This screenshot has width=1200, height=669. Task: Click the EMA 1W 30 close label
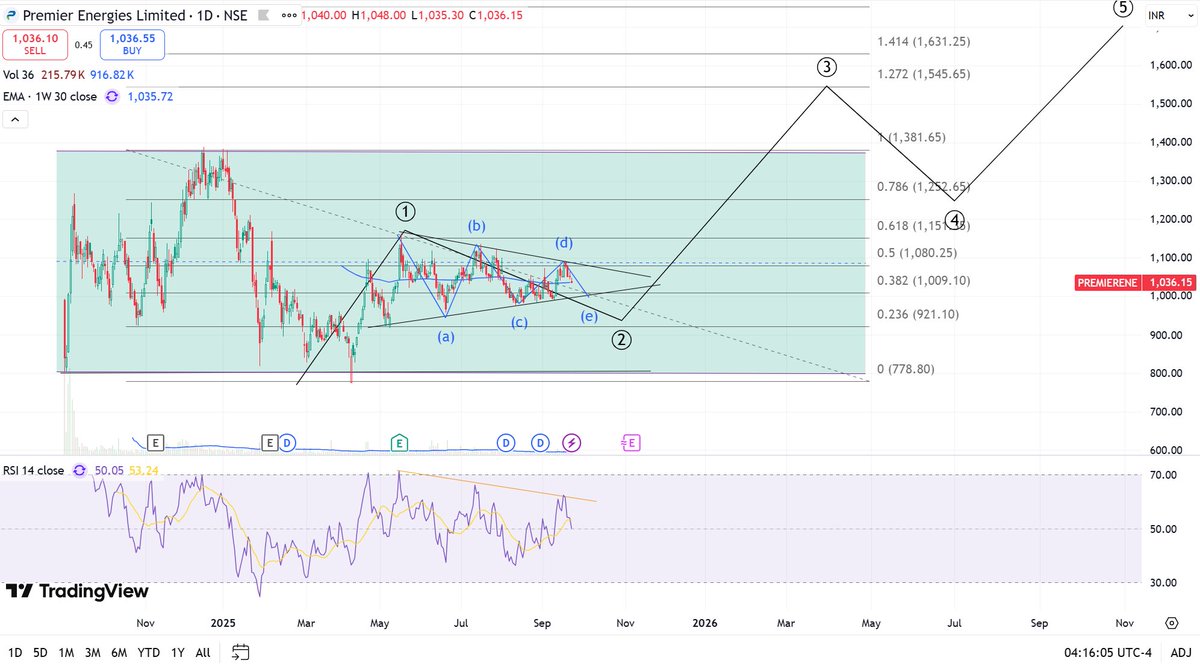(50, 97)
